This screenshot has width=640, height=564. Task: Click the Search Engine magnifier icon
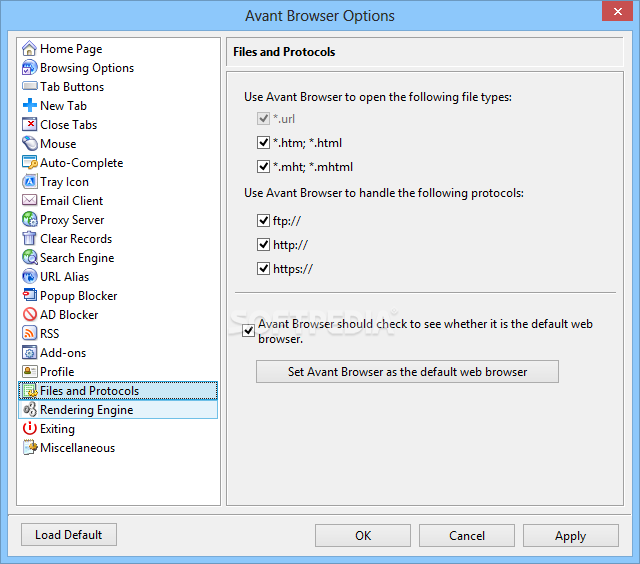29,258
